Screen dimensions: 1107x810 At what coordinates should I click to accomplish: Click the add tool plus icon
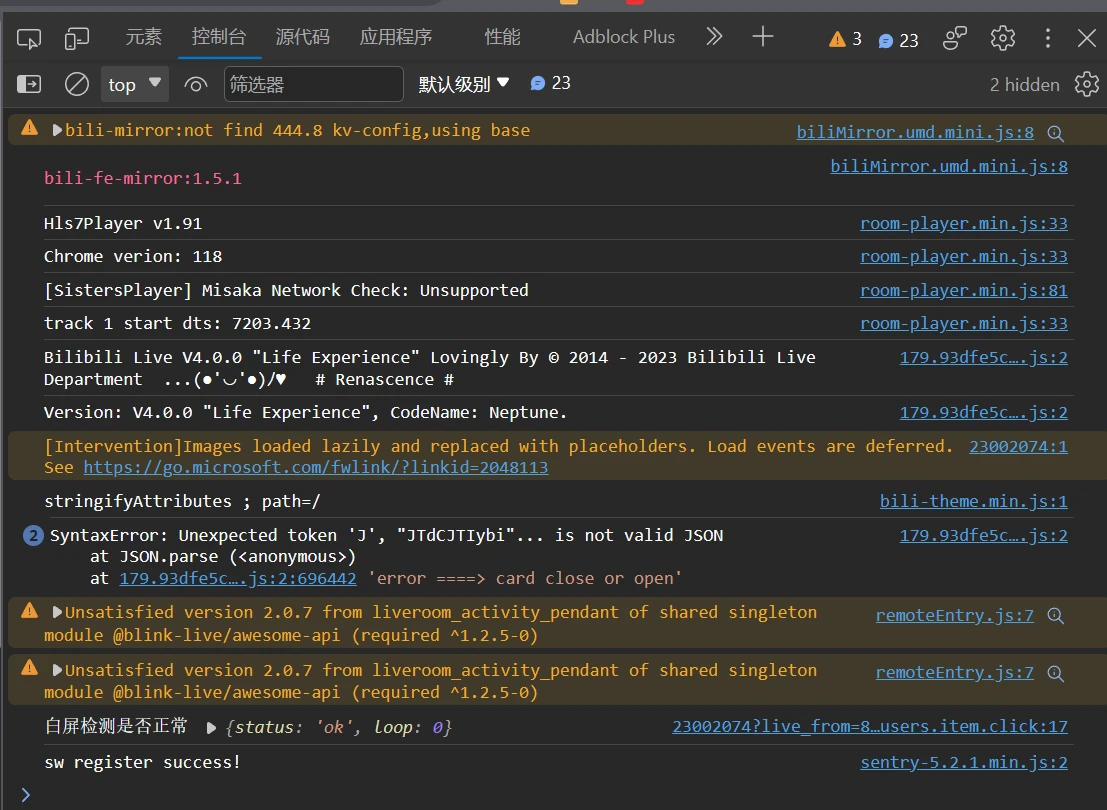tap(763, 37)
